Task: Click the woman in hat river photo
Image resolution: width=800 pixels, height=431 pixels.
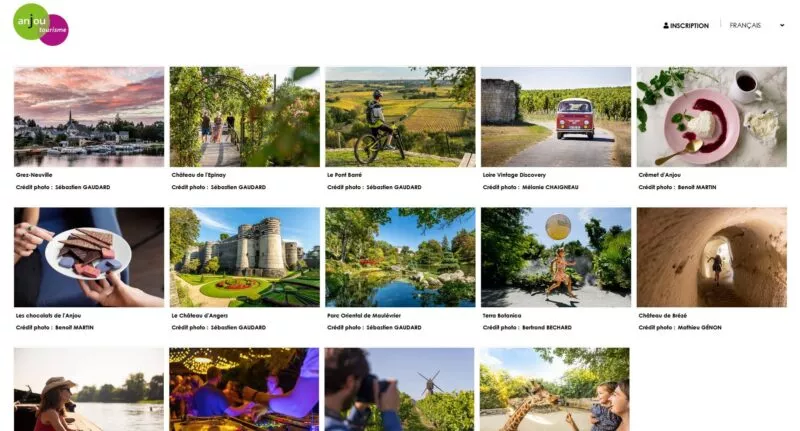Action: point(89,390)
